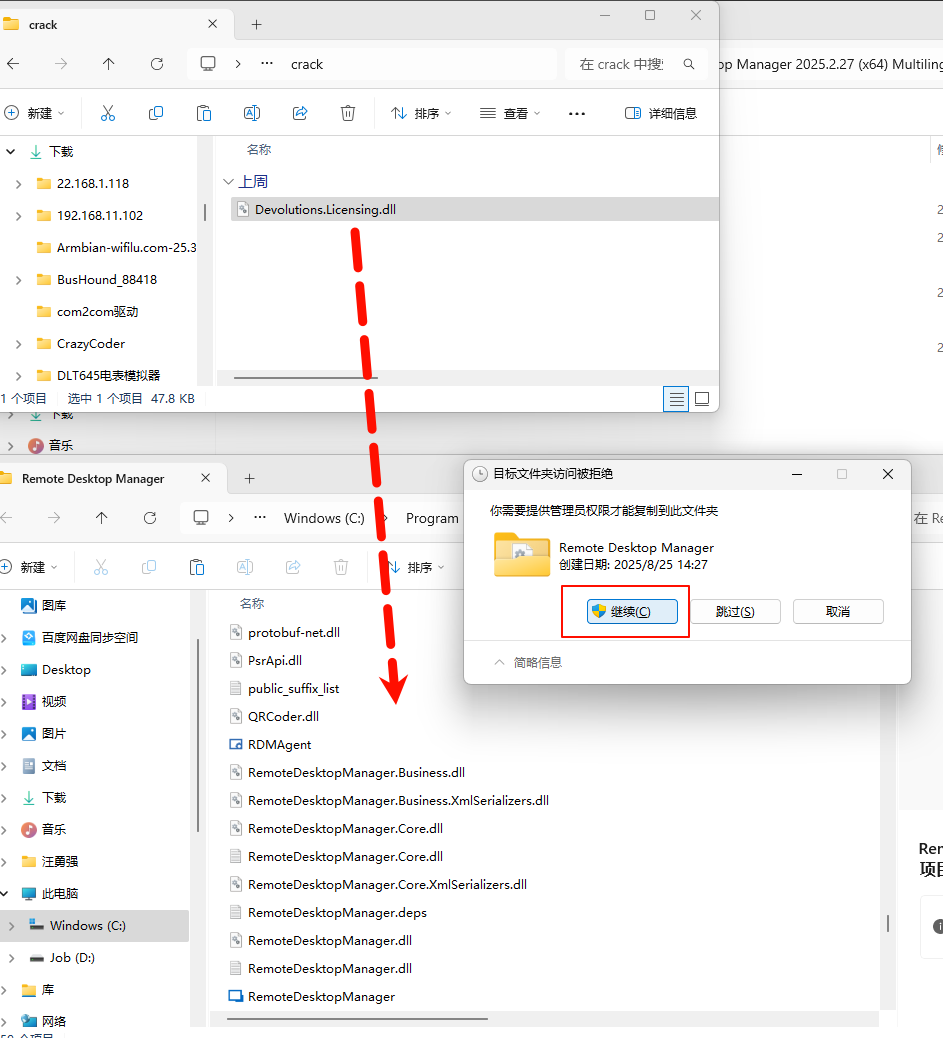Select the protobuf-net.dll file
This screenshot has height=1038, width=943.
[294, 632]
